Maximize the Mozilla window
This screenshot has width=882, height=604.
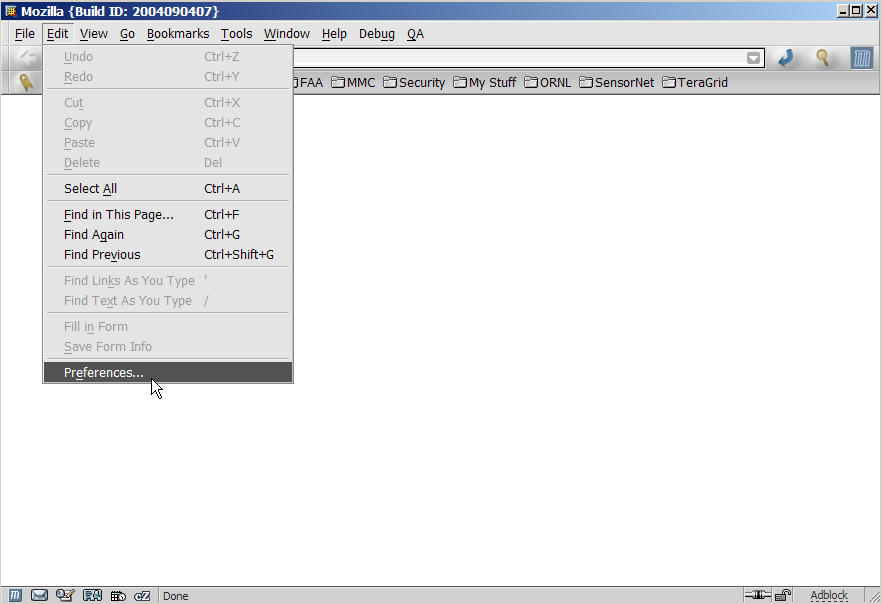(856, 11)
